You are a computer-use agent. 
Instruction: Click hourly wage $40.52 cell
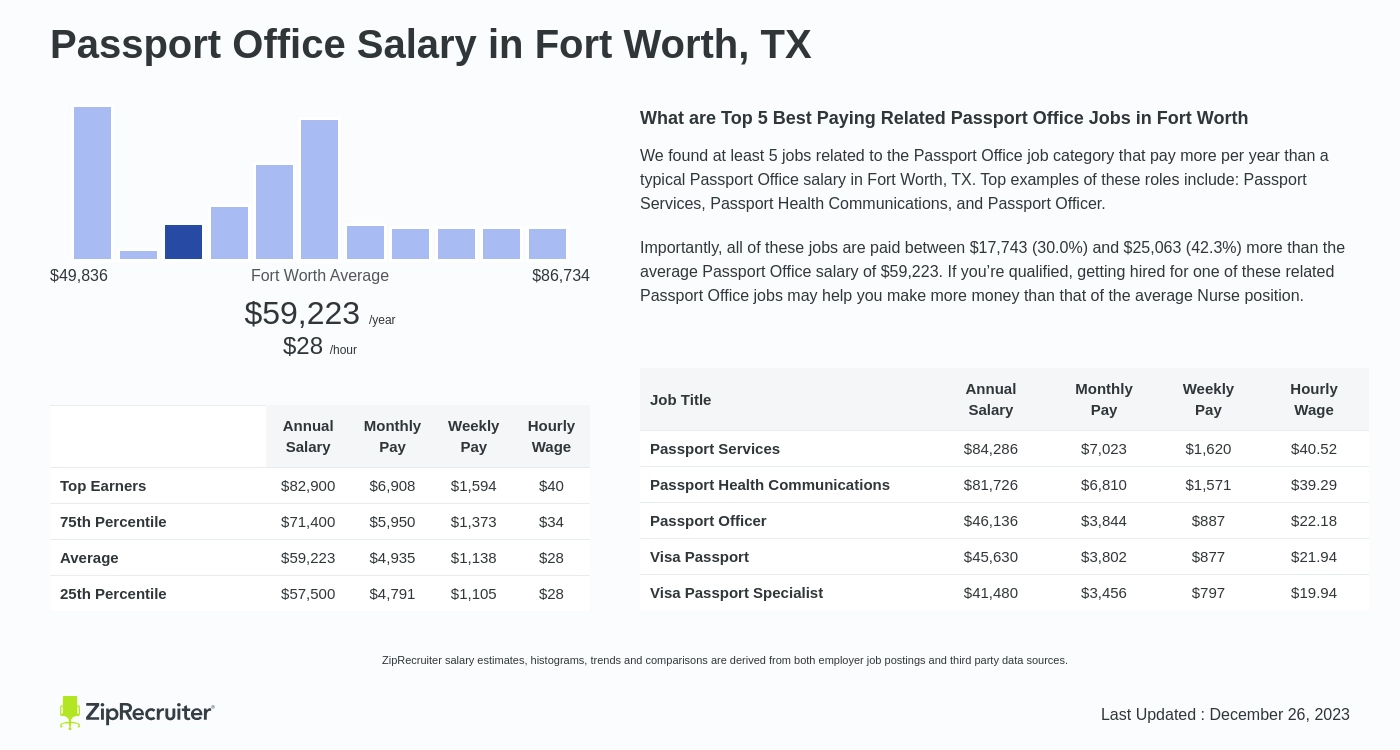coord(1314,449)
